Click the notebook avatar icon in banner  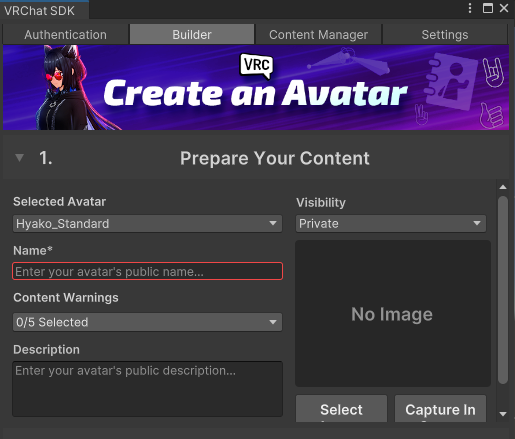pyautogui.click(x=451, y=82)
